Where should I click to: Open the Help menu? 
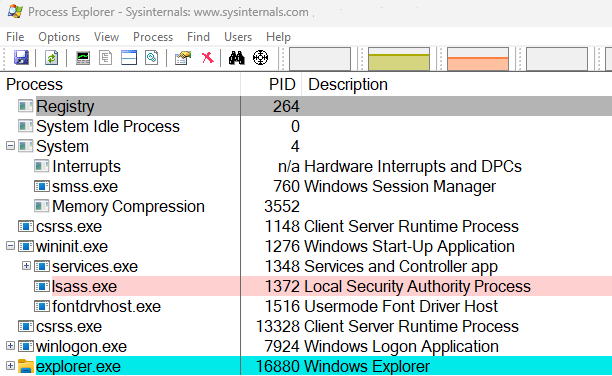coord(278,37)
